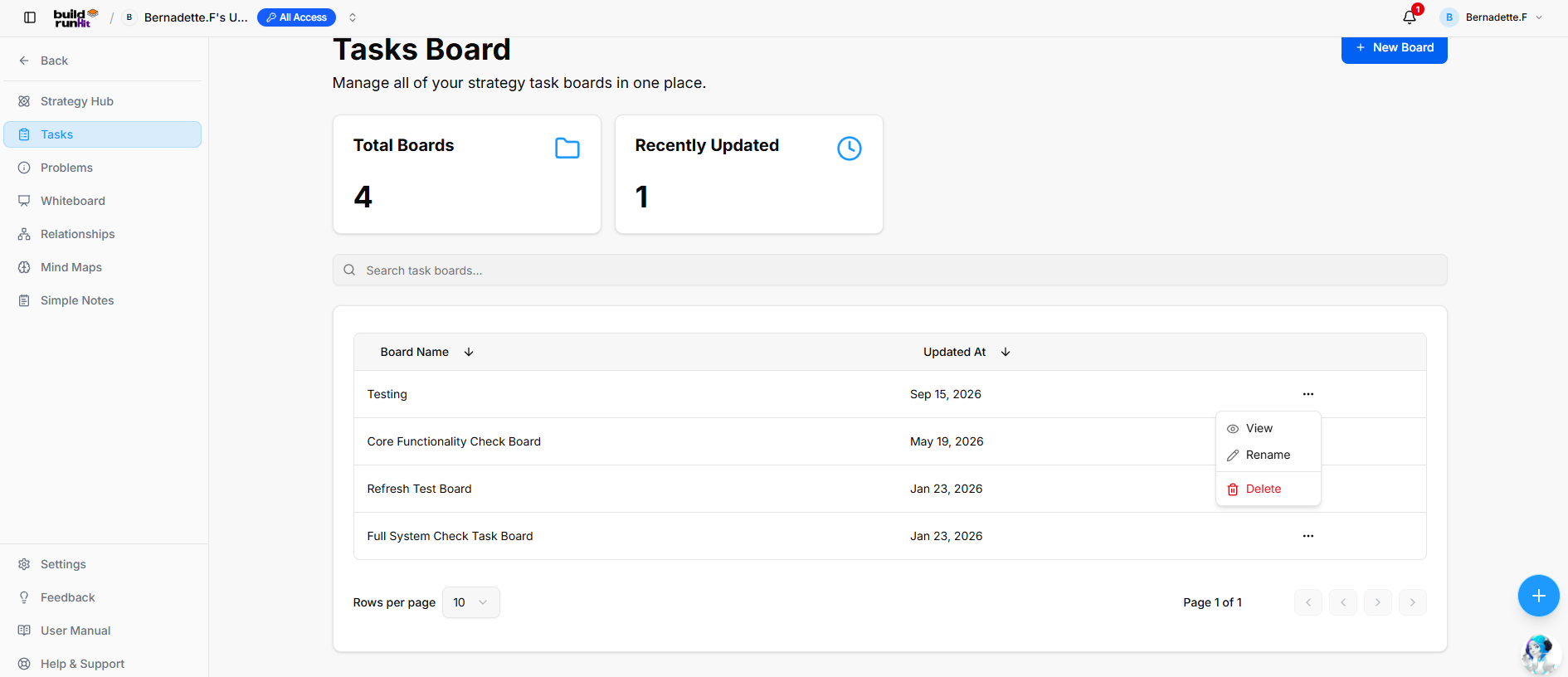Open the assistant avatar chat icon
The image size is (1568, 677).
1541,655
